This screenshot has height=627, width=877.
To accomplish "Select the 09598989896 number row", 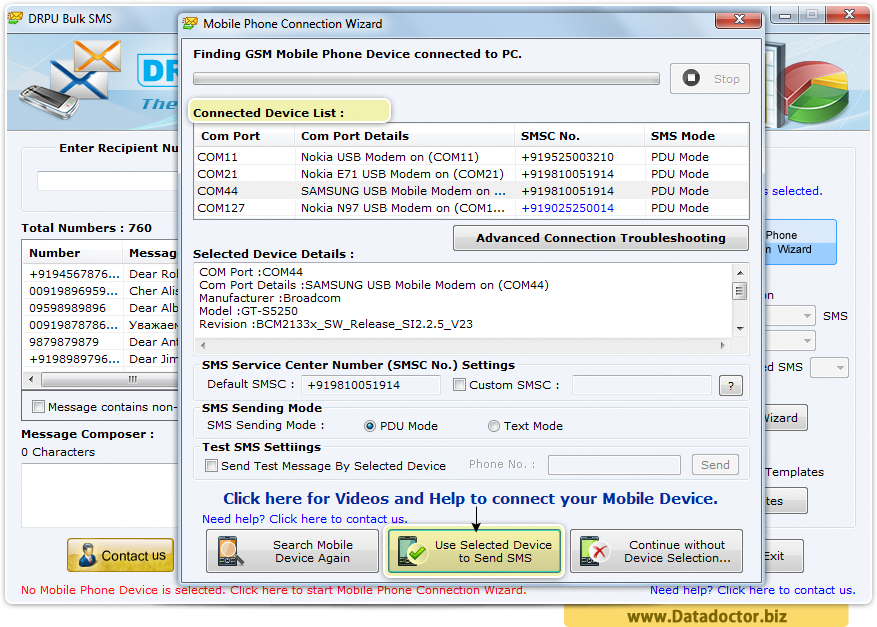I will (x=101, y=308).
